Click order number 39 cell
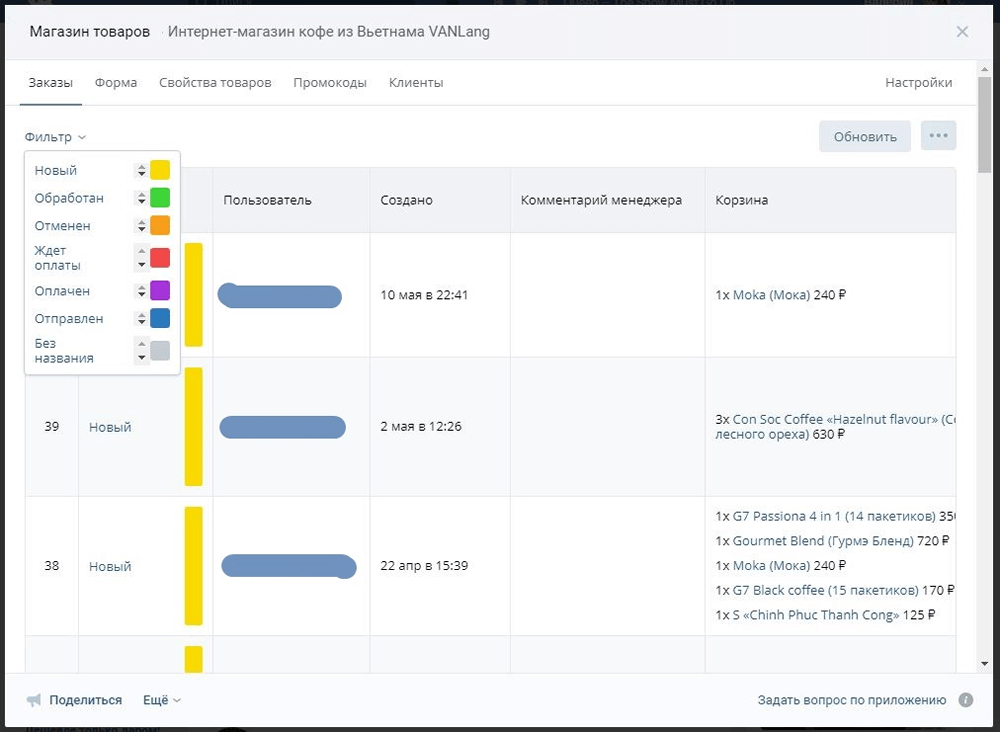Image resolution: width=1000 pixels, height=732 pixels. click(x=52, y=427)
